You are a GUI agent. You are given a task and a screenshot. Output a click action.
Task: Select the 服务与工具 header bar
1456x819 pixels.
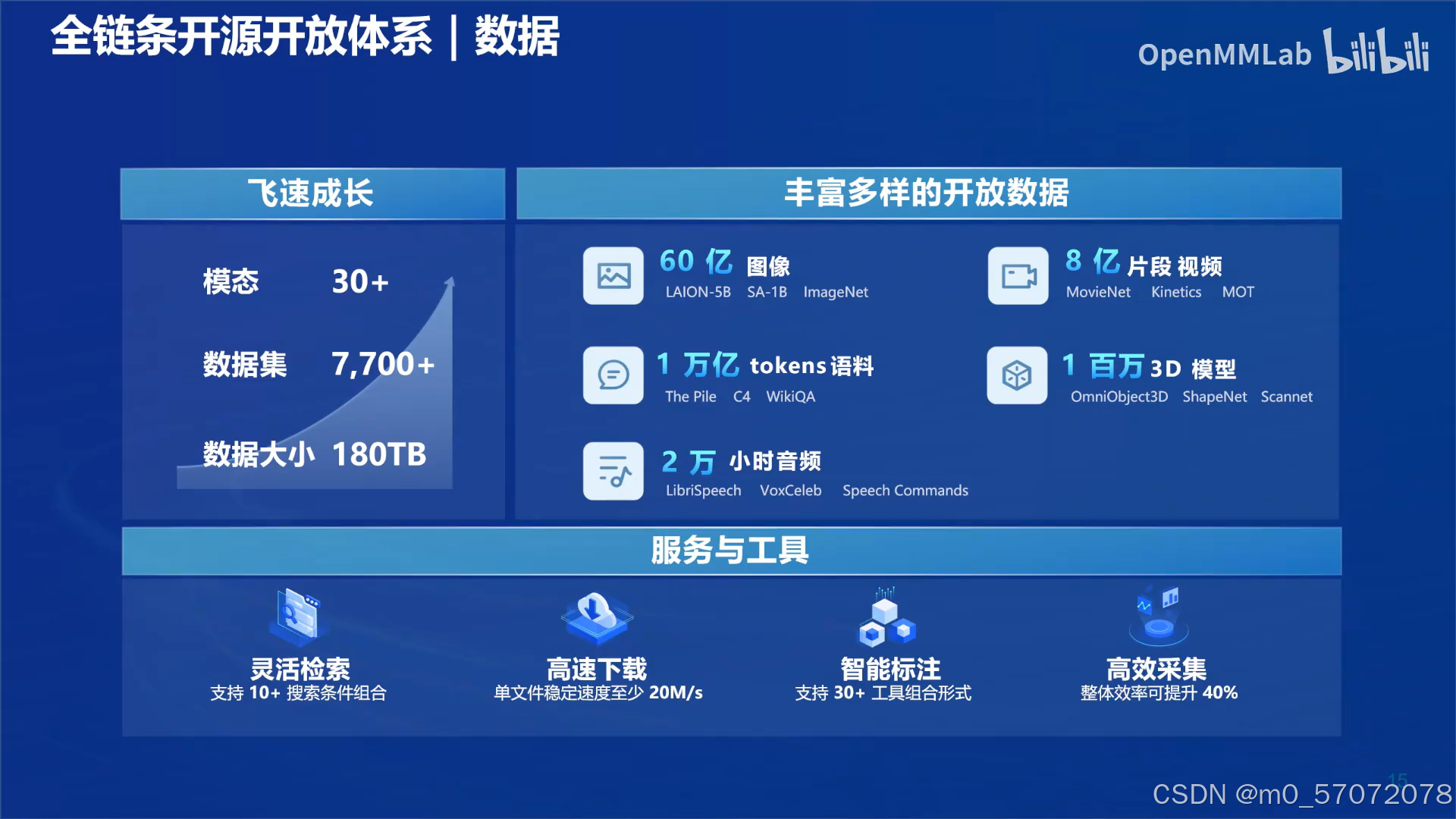tap(730, 551)
